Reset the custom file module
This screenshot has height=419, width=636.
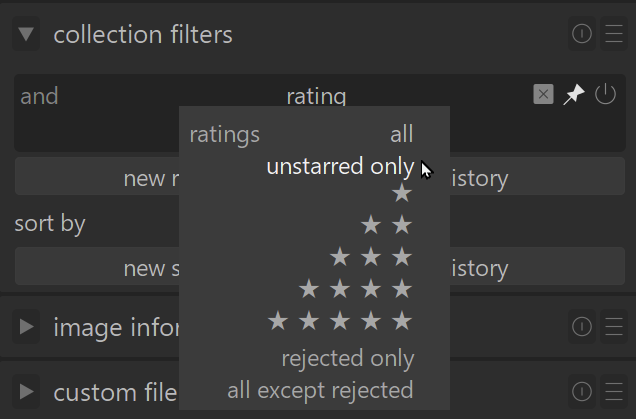[582, 391]
